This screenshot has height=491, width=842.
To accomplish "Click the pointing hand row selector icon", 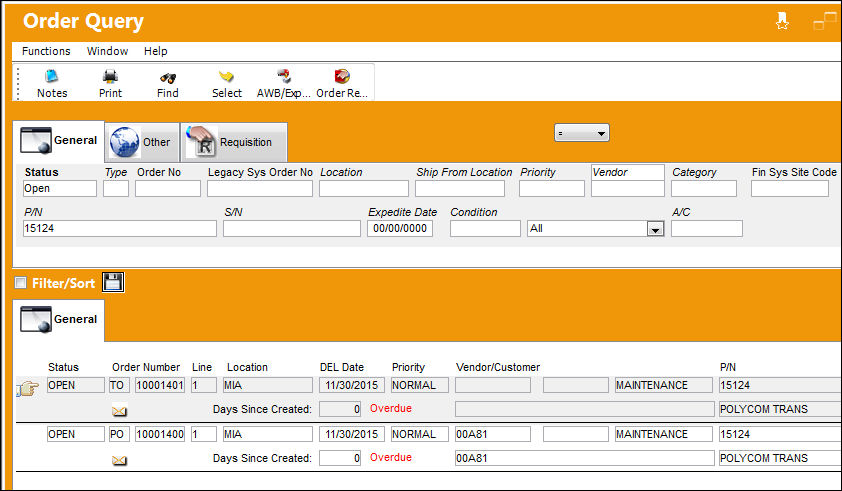I will (x=27, y=388).
